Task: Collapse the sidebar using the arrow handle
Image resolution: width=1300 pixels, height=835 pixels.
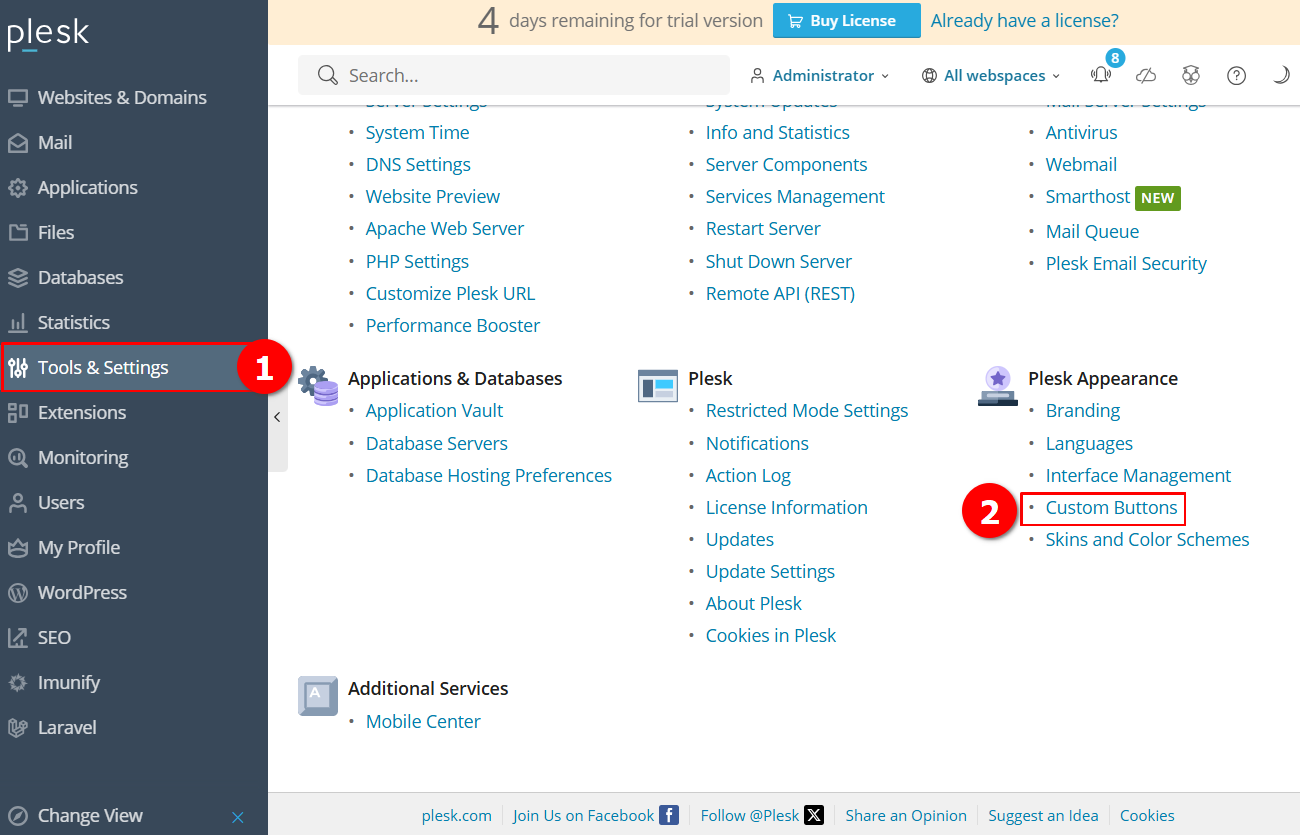Action: pos(278,417)
